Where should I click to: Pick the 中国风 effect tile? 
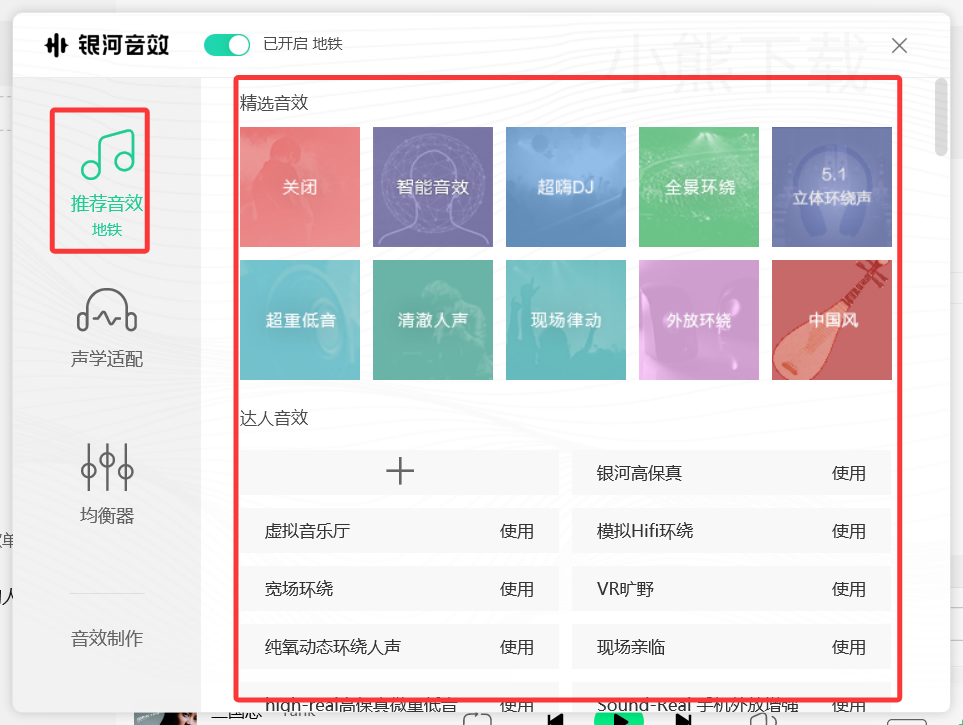click(832, 320)
